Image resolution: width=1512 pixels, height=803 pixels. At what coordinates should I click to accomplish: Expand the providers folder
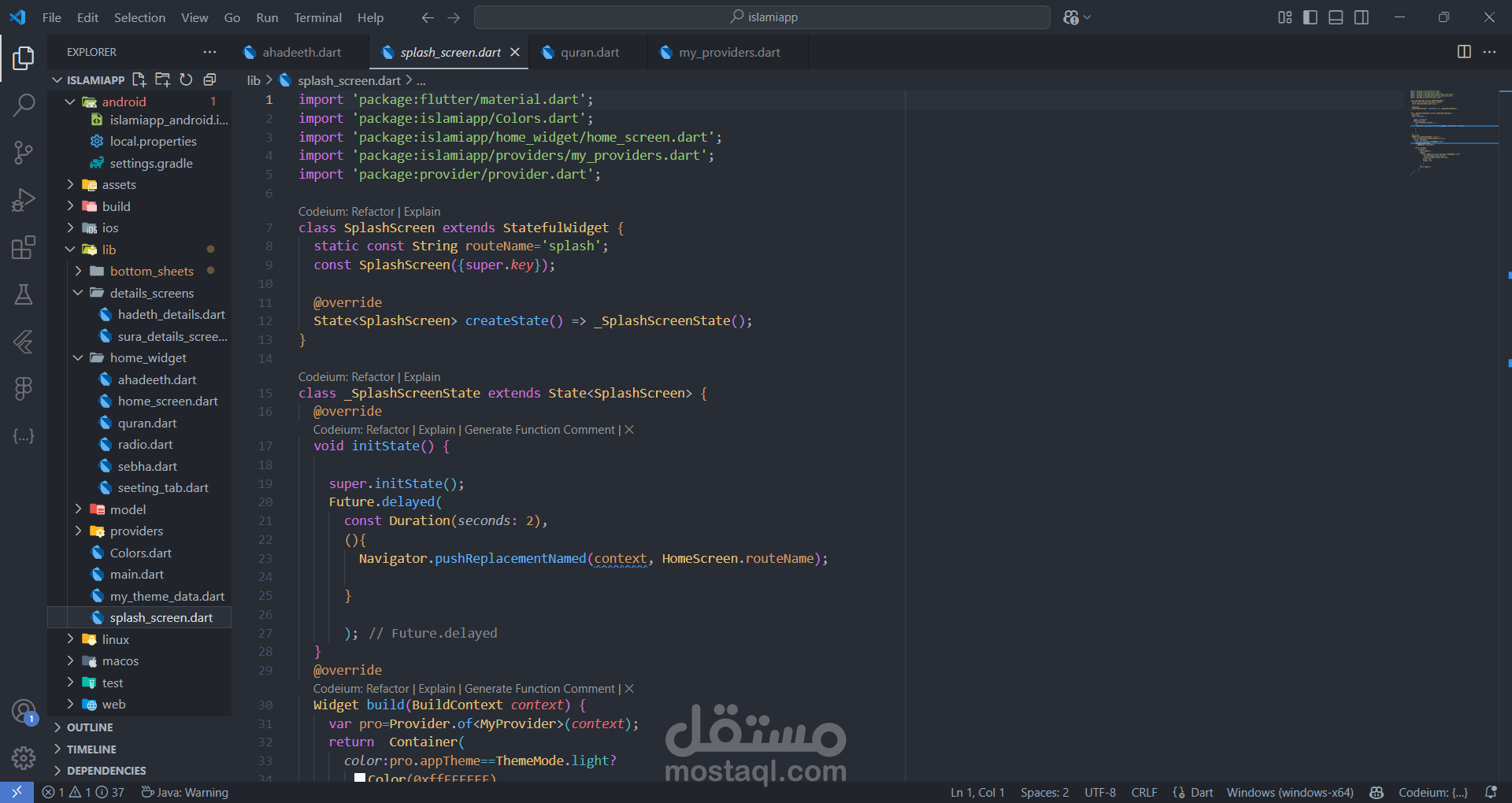(78, 531)
